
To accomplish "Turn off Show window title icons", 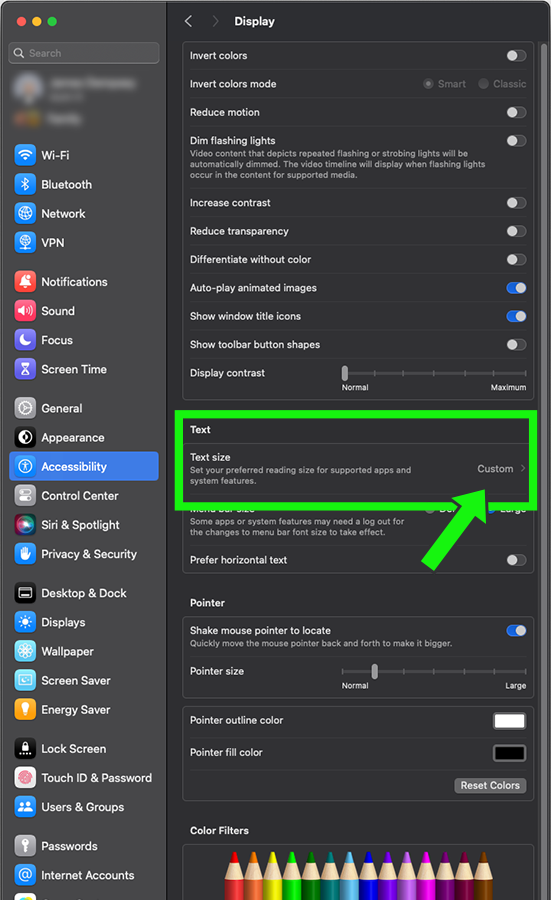I will pyautogui.click(x=516, y=316).
